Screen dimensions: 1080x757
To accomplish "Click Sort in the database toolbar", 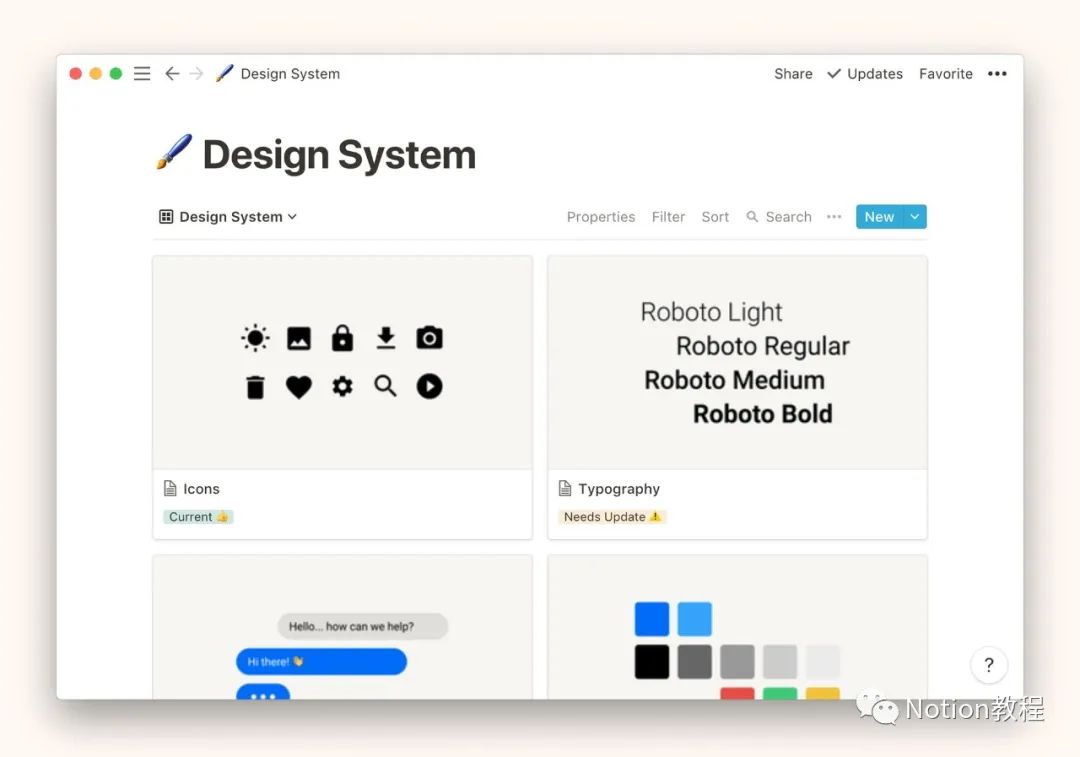I will coord(715,217).
